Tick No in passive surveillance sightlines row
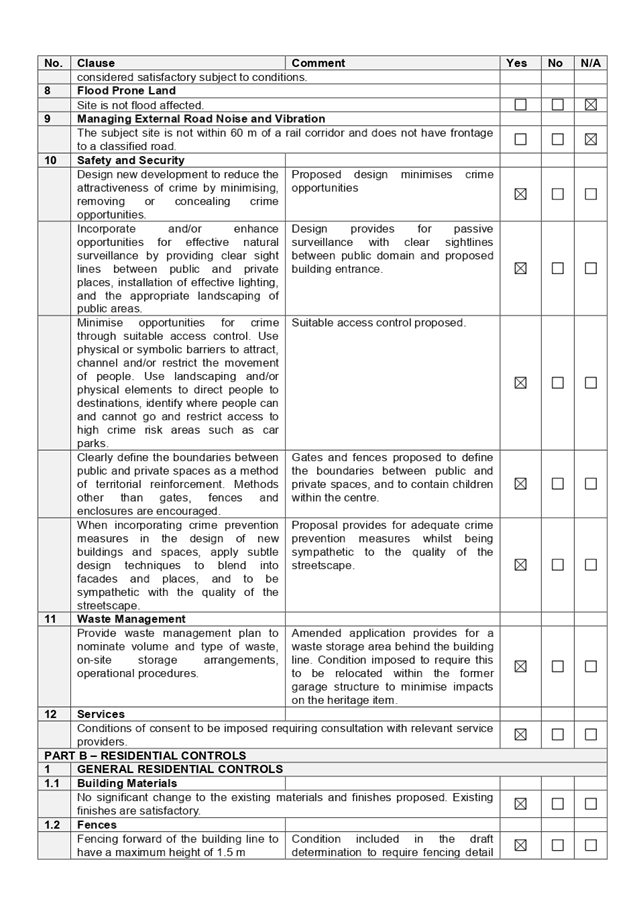Screen dimensions: 637x924 click(x=557, y=268)
